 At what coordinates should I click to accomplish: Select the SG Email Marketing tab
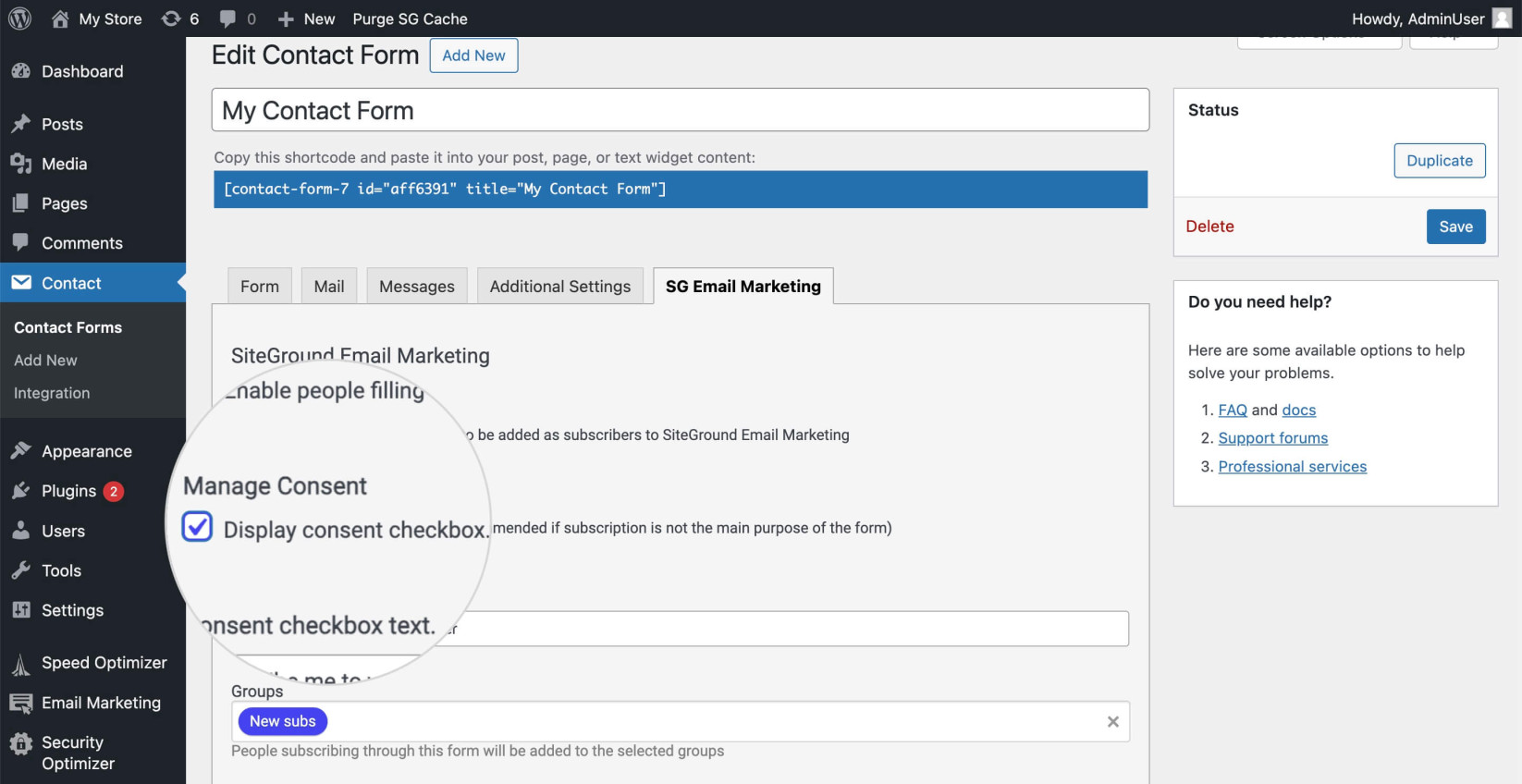pos(743,287)
